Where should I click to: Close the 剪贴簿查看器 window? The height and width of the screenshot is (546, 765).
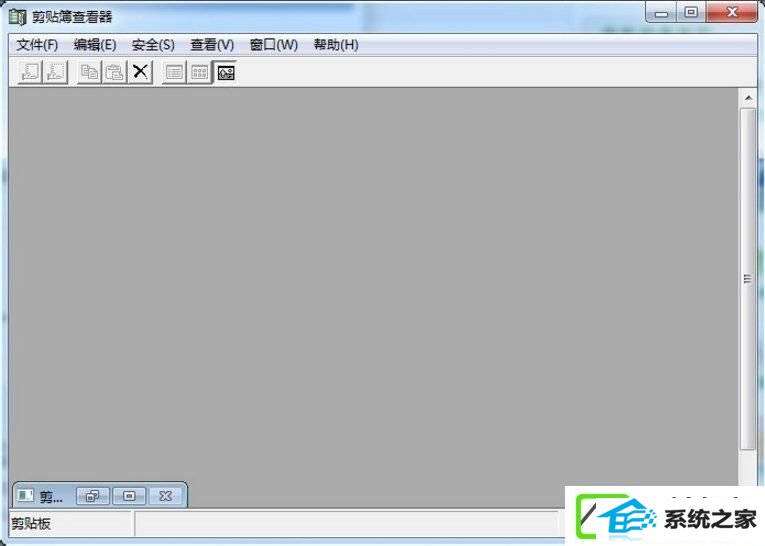732,13
